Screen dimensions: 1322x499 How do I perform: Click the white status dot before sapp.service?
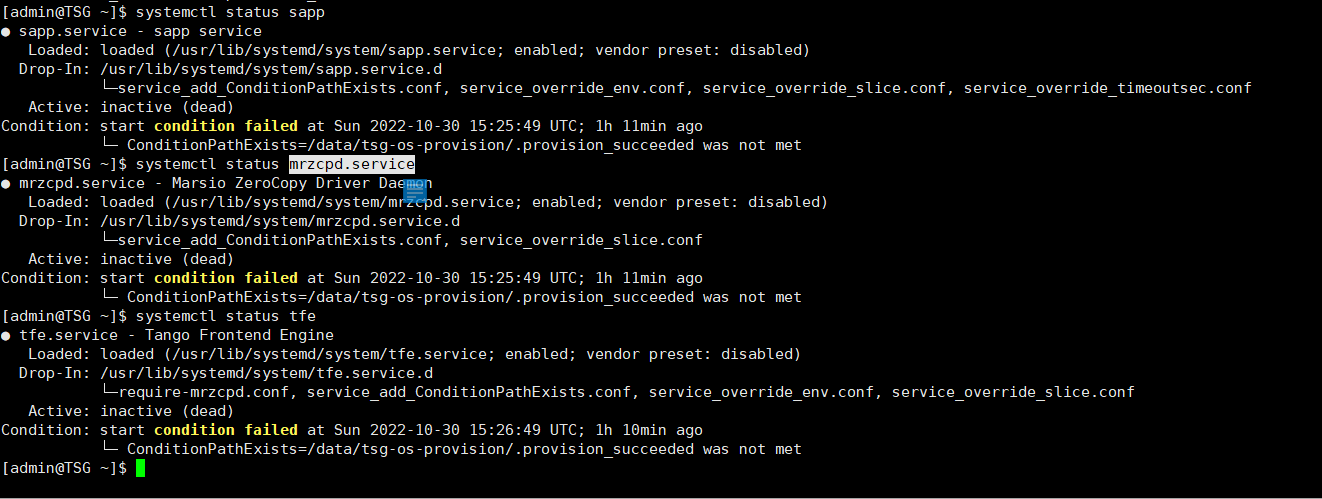[7, 31]
